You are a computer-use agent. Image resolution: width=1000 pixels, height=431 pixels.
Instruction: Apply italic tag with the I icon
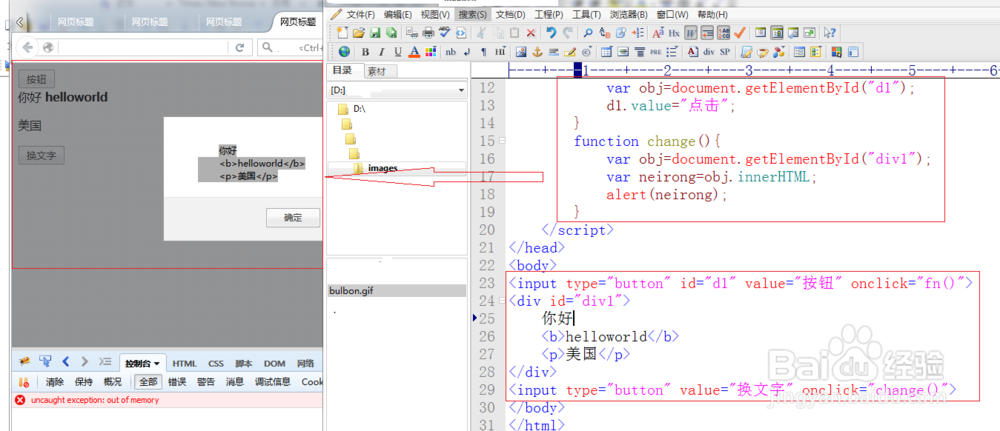[x=381, y=52]
